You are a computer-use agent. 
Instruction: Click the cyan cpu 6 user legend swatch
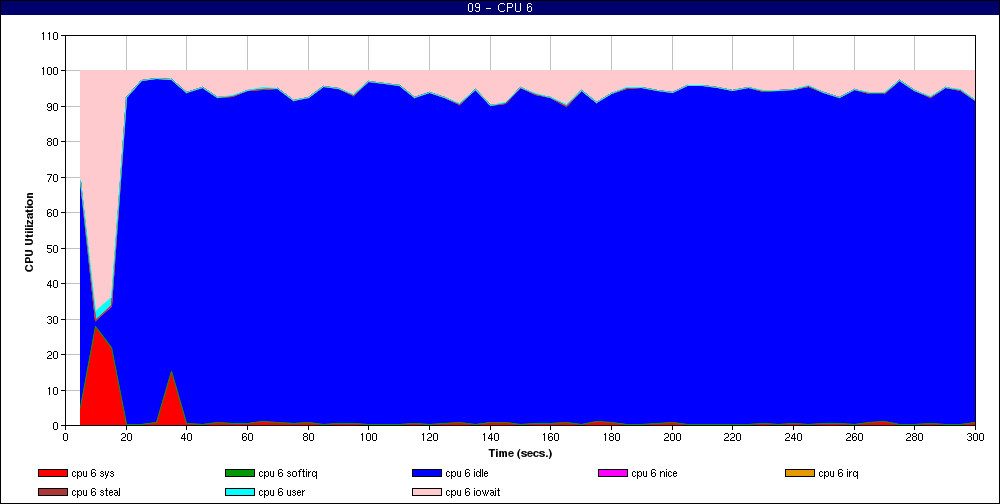[x=239, y=493]
